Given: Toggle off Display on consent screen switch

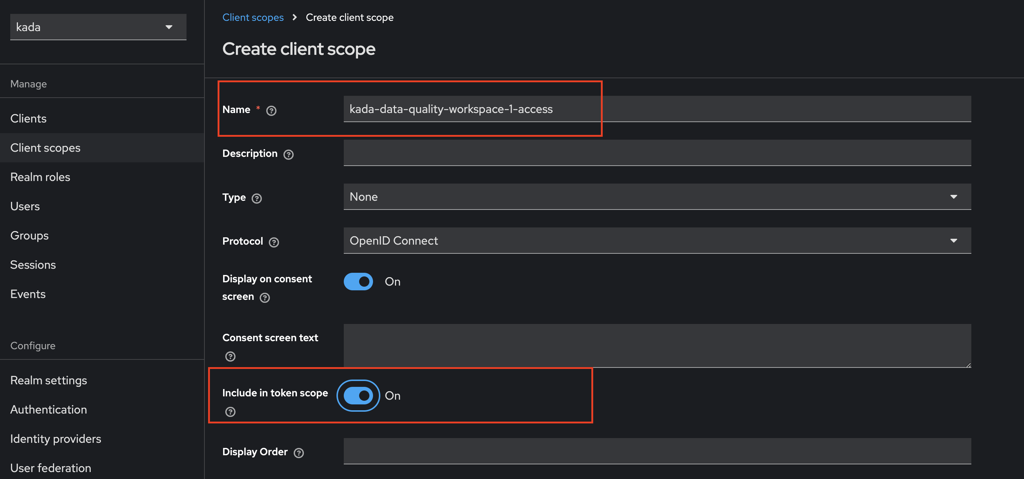Looking at the screenshot, I should (358, 282).
